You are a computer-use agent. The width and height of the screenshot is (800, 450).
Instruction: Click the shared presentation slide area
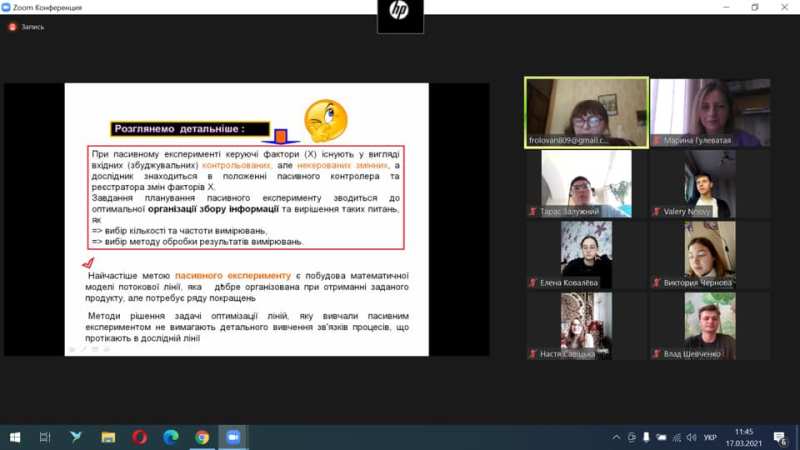246,220
